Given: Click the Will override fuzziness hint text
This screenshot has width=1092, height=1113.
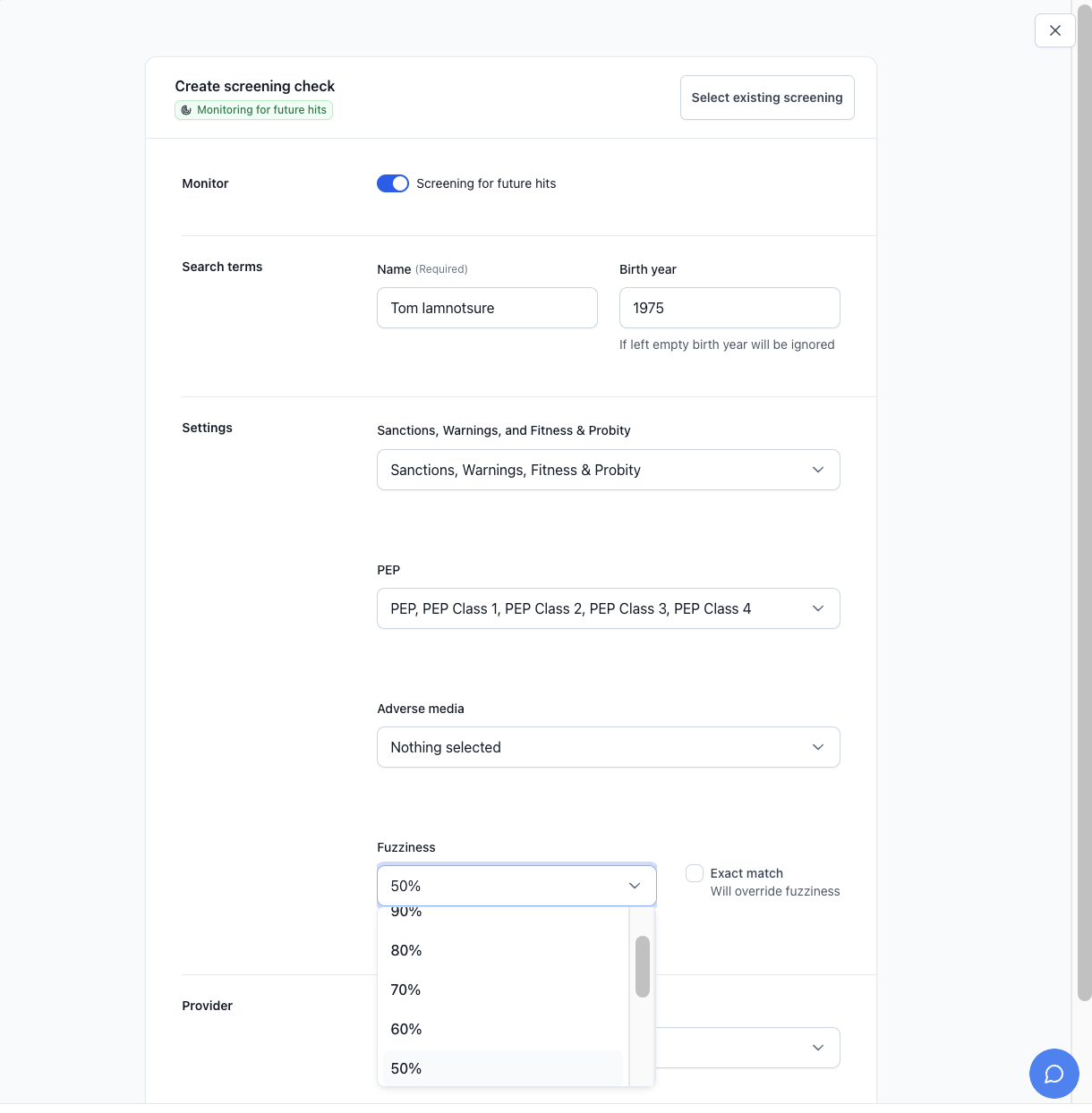Looking at the screenshot, I should (775, 891).
